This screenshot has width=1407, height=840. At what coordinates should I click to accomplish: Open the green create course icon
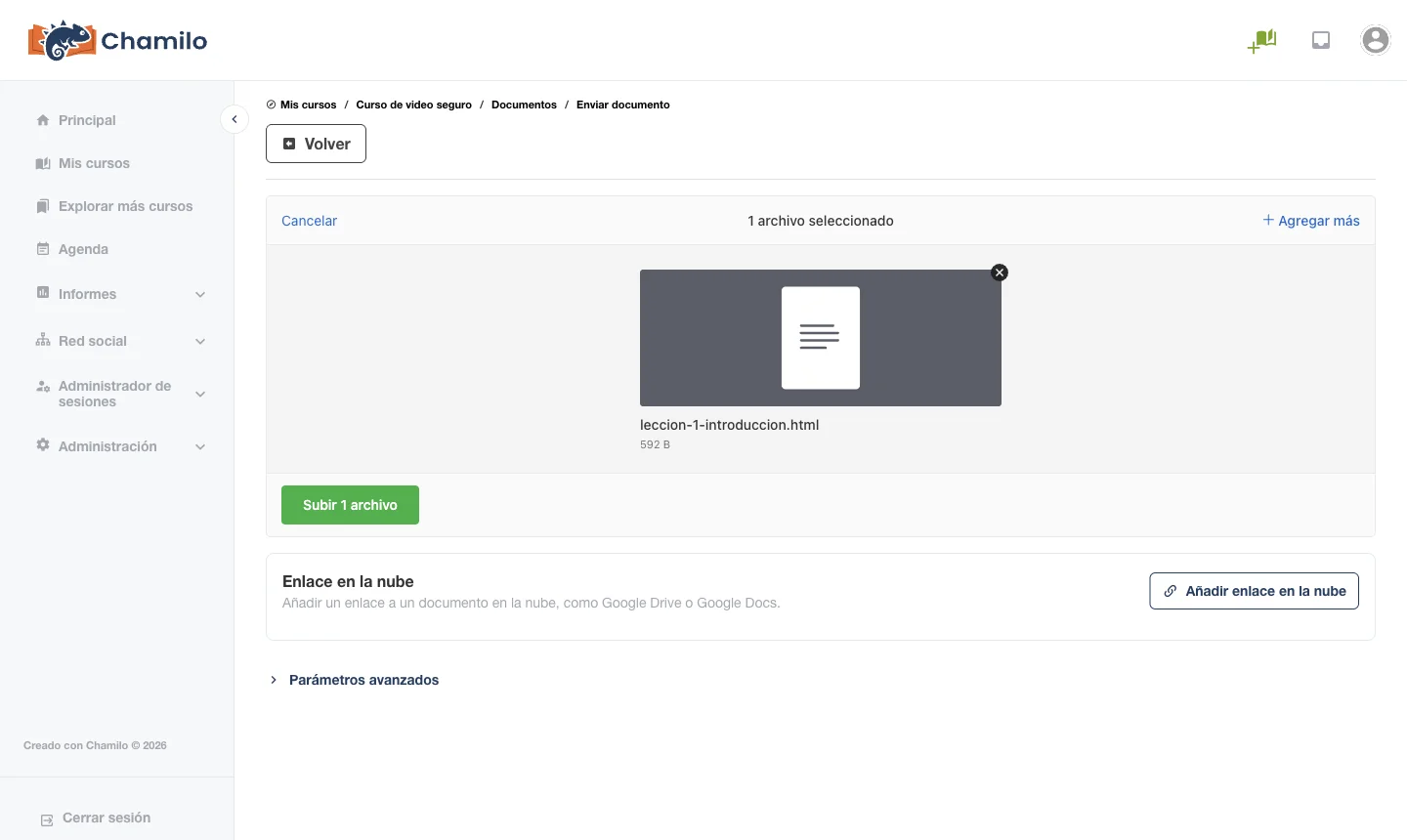pyautogui.click(x=1262, y=40)
